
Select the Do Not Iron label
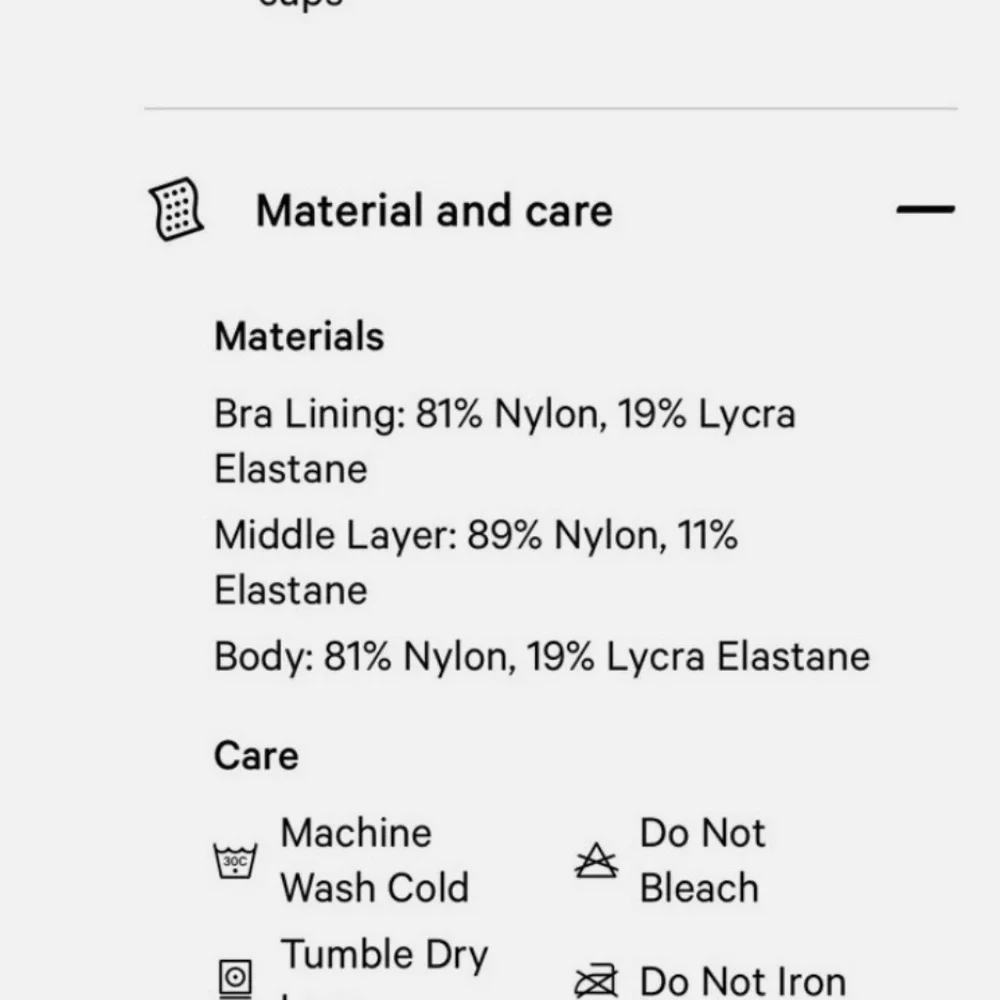pos(742,982)
